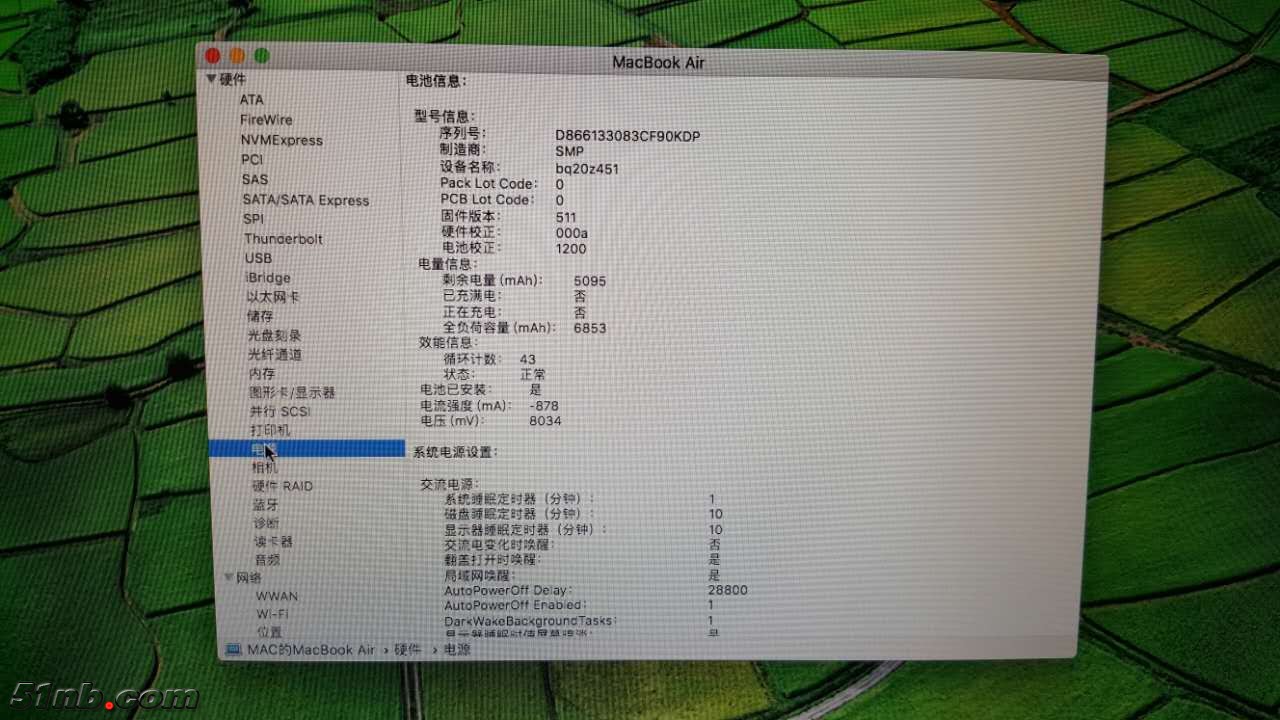Select Wi-Fi under 网络

[x=273, y=614]
